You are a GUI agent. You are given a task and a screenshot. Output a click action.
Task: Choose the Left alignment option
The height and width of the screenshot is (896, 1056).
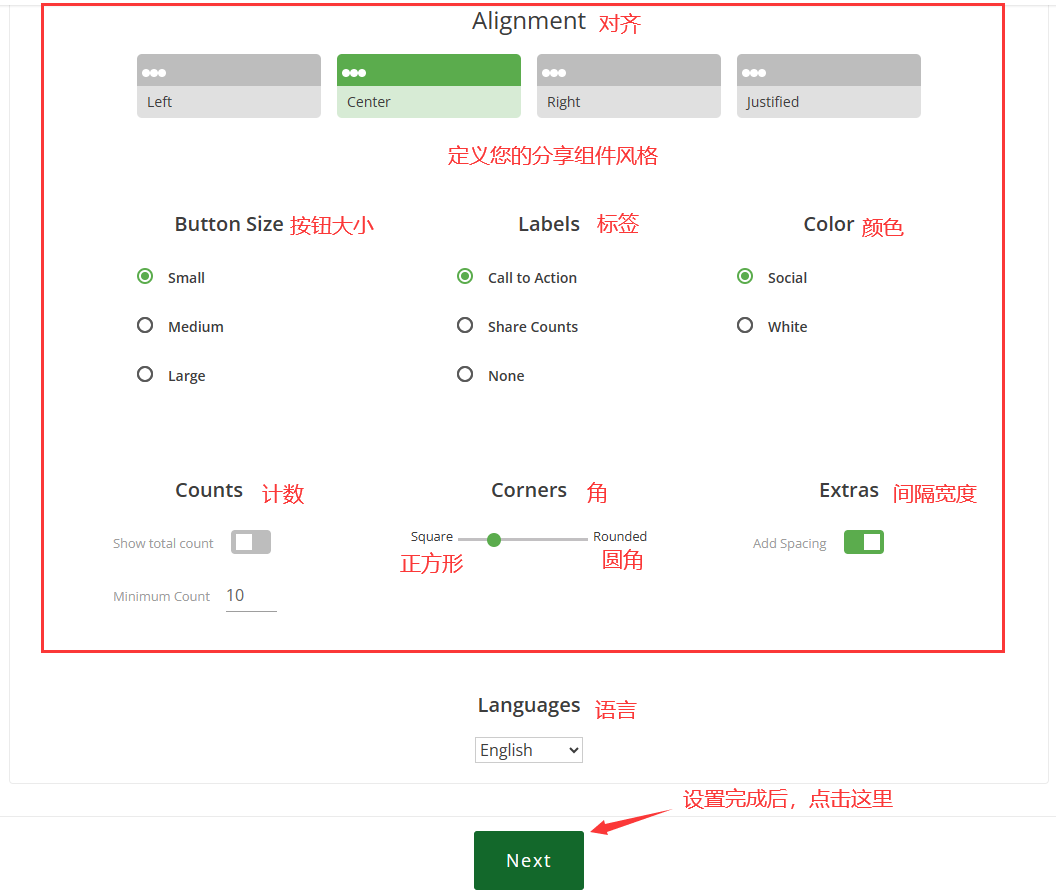pos(229,86)
